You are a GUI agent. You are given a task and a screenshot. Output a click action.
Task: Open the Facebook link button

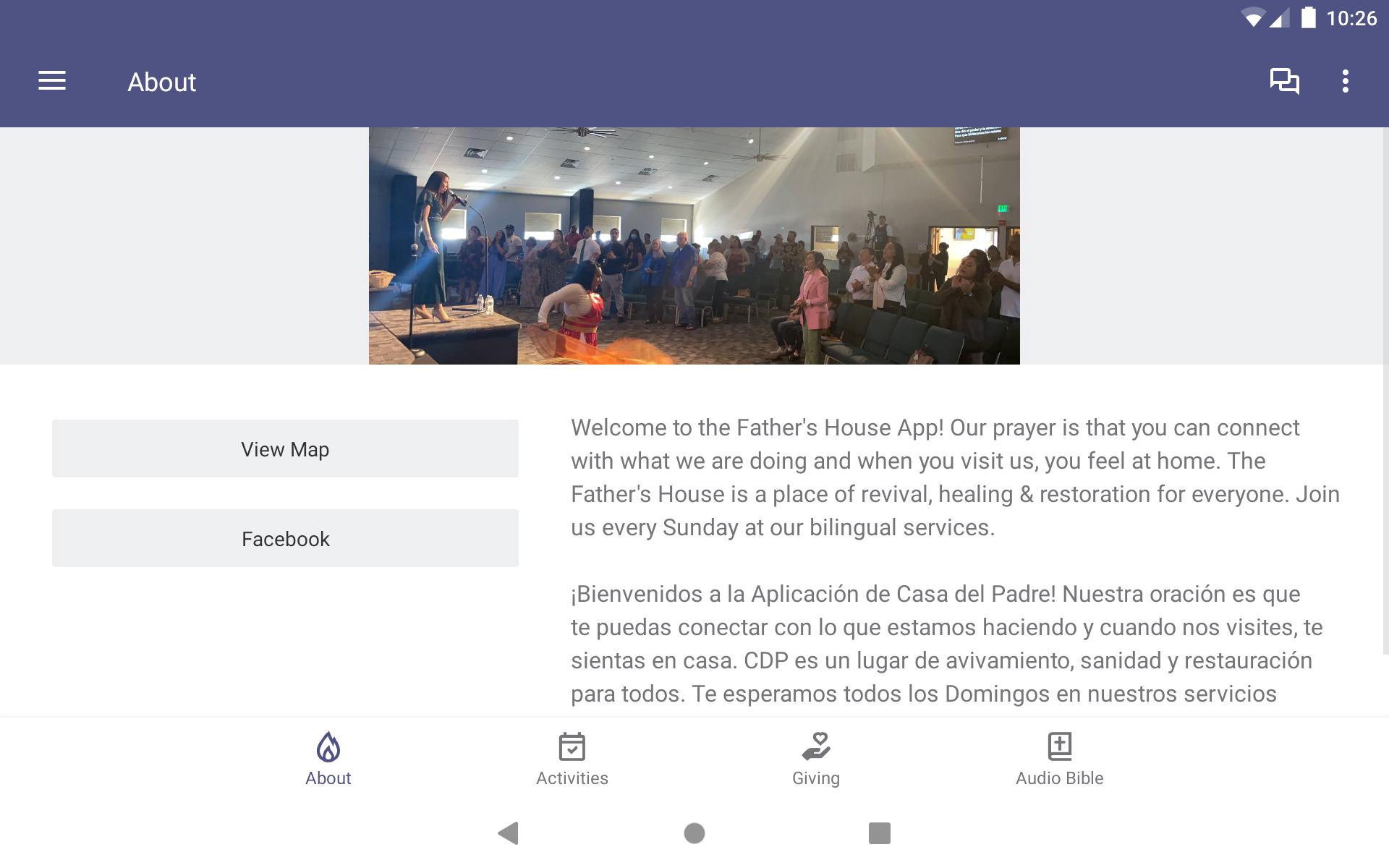285,539
